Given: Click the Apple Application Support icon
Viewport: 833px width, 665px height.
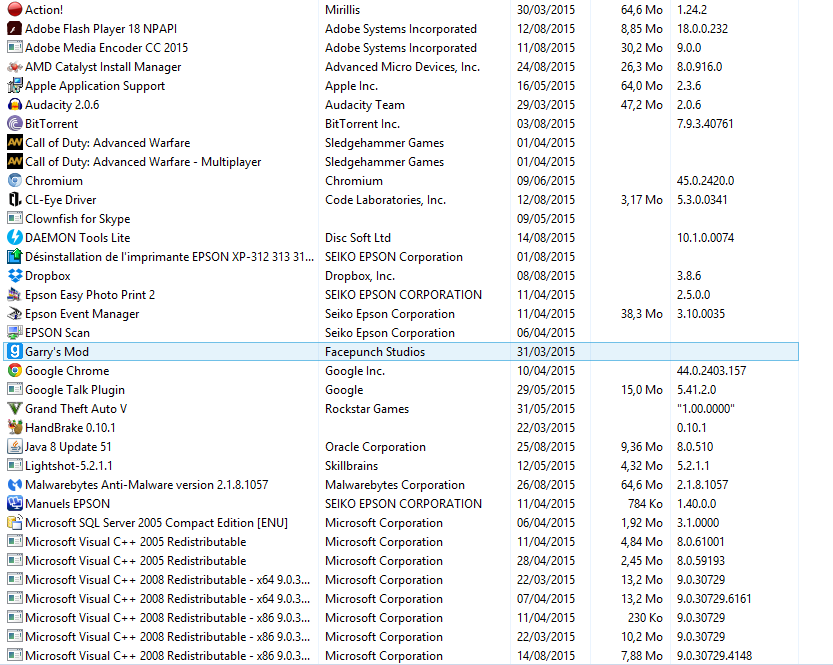Looking at the screenshot, I should click(15, 86).
